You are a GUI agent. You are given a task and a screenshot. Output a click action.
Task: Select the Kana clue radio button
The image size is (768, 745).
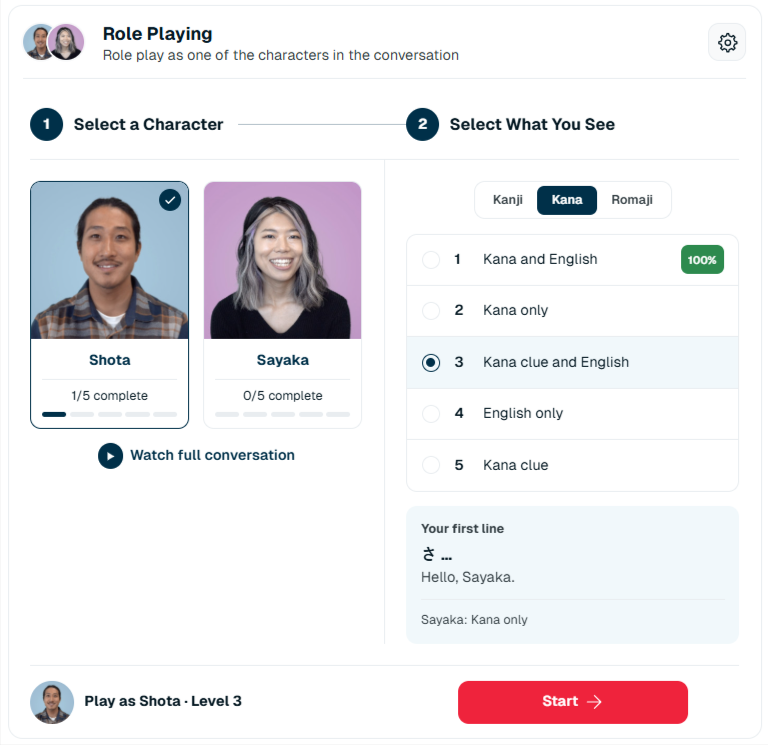[x=431, y=465]
